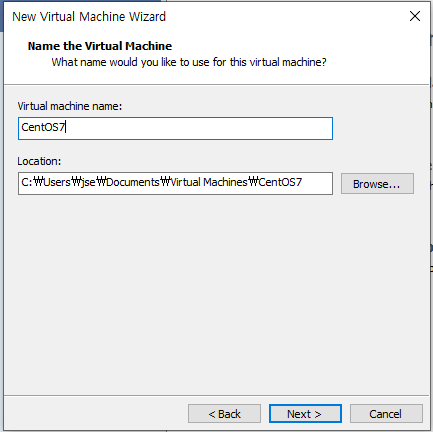Place cursor on 'Virtual Machines' in location path
The height and width of the screenshot is (432, 433).
(x=209, y=182)
